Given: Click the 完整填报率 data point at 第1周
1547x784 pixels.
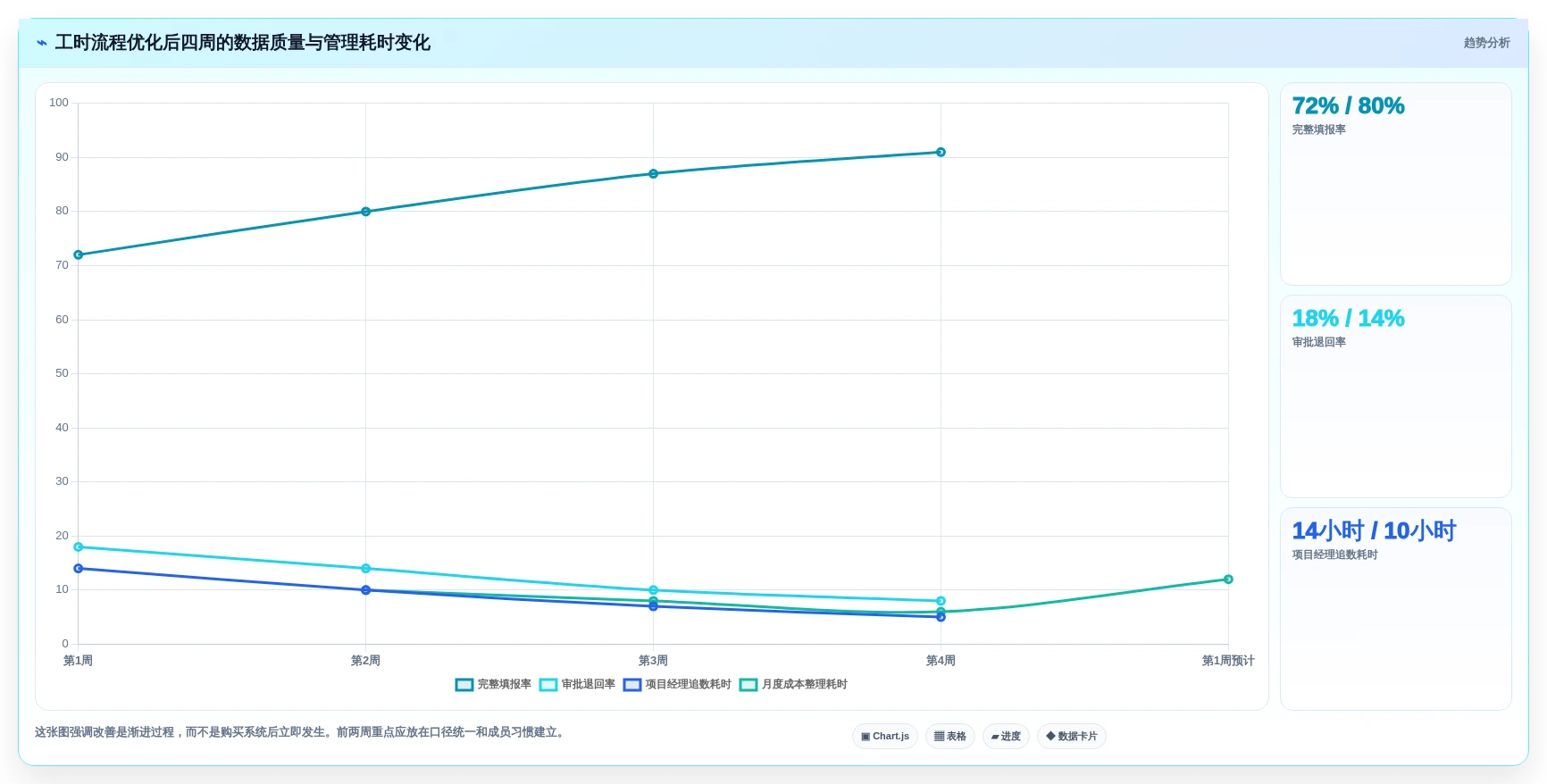Looking at the screenshot, I should (79, 255).
